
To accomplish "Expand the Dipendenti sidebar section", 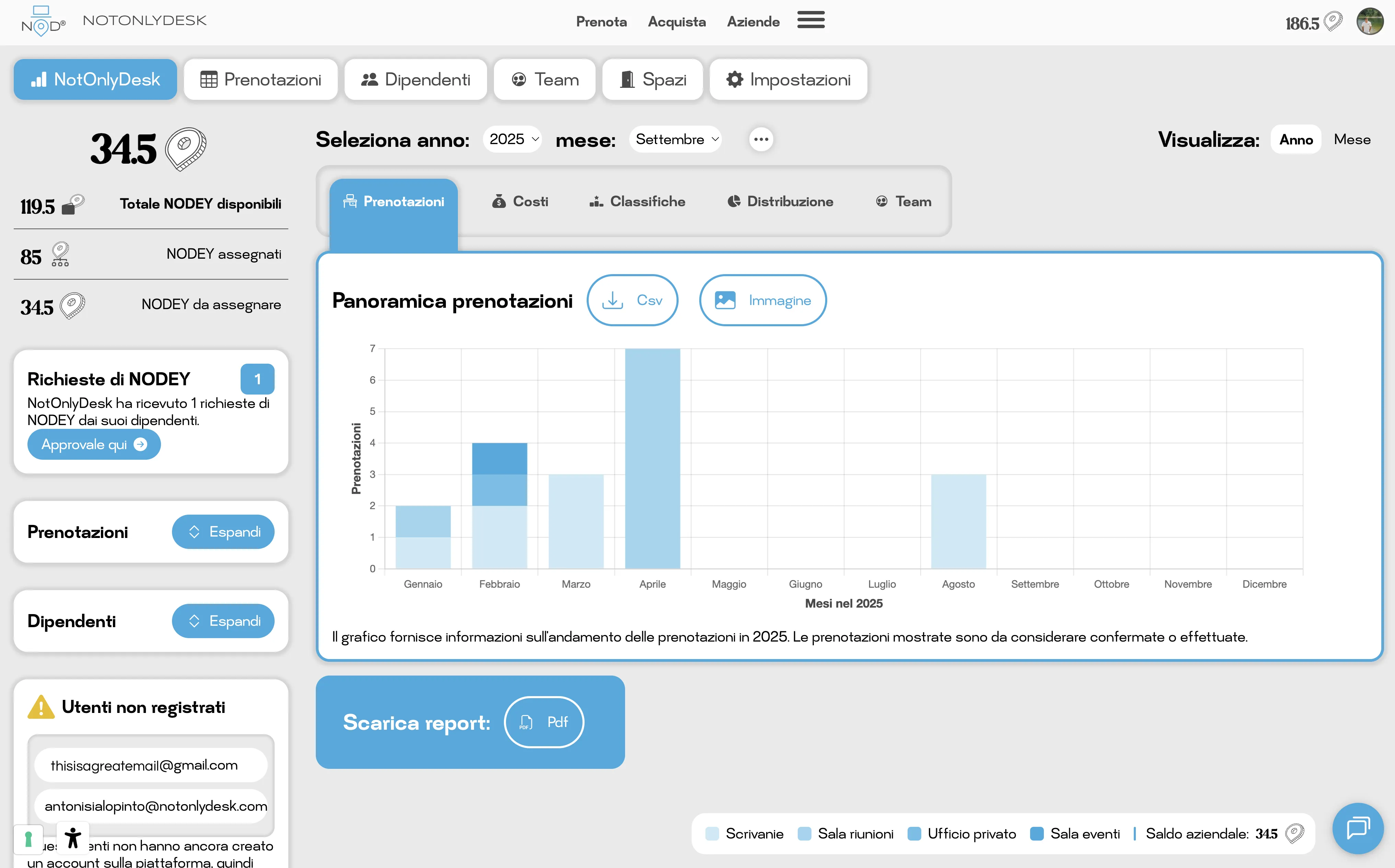I will [223, 621].
